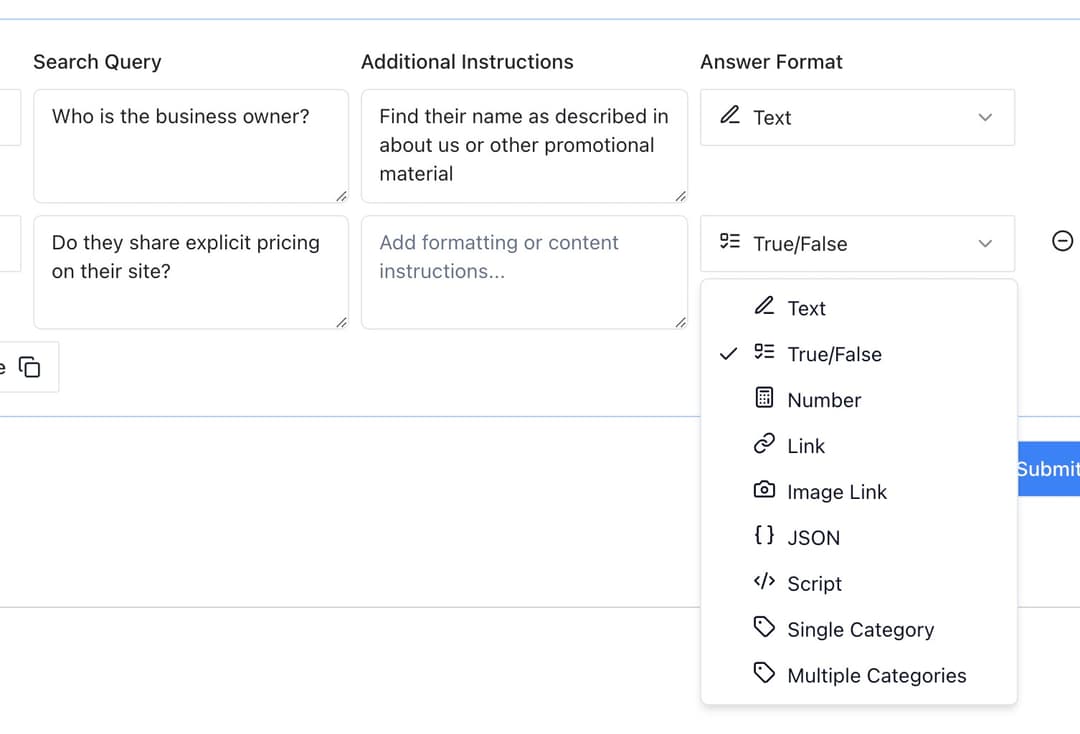This screenshot has height=734, width=1080.
Task: Choose Script from the format menu
Action: click(814, 583)
